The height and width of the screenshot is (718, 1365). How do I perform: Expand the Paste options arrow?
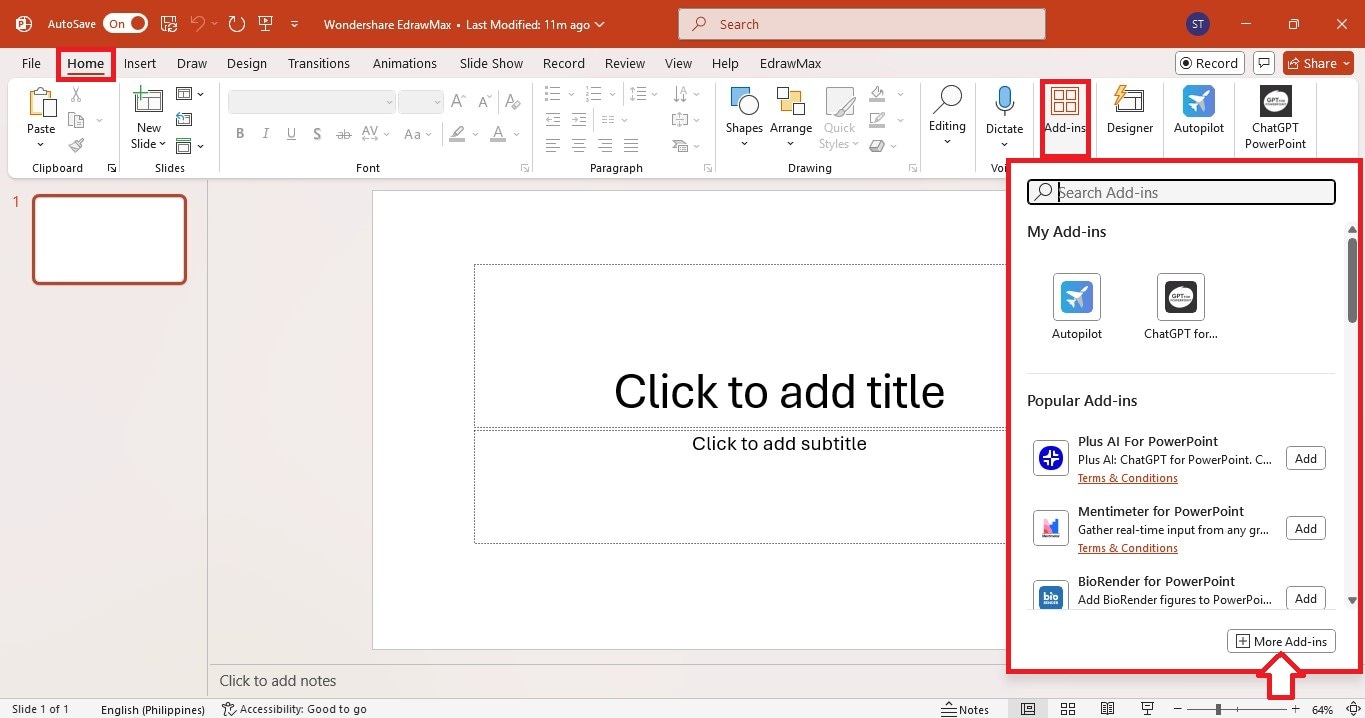(x=41, y=145)
